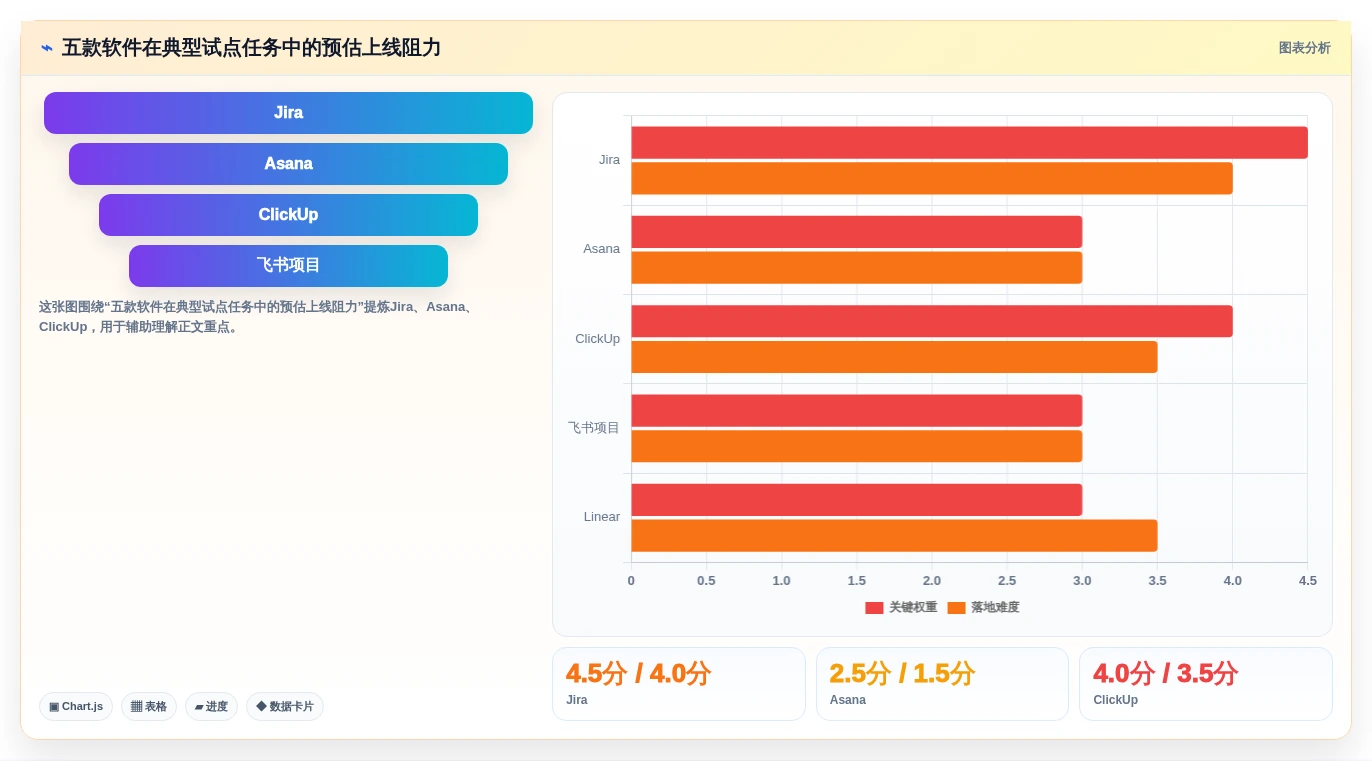Click Linear's orange bar in chart
Image resolution: width=1372 pixels, height=761 pixels.
coord(894,536)
